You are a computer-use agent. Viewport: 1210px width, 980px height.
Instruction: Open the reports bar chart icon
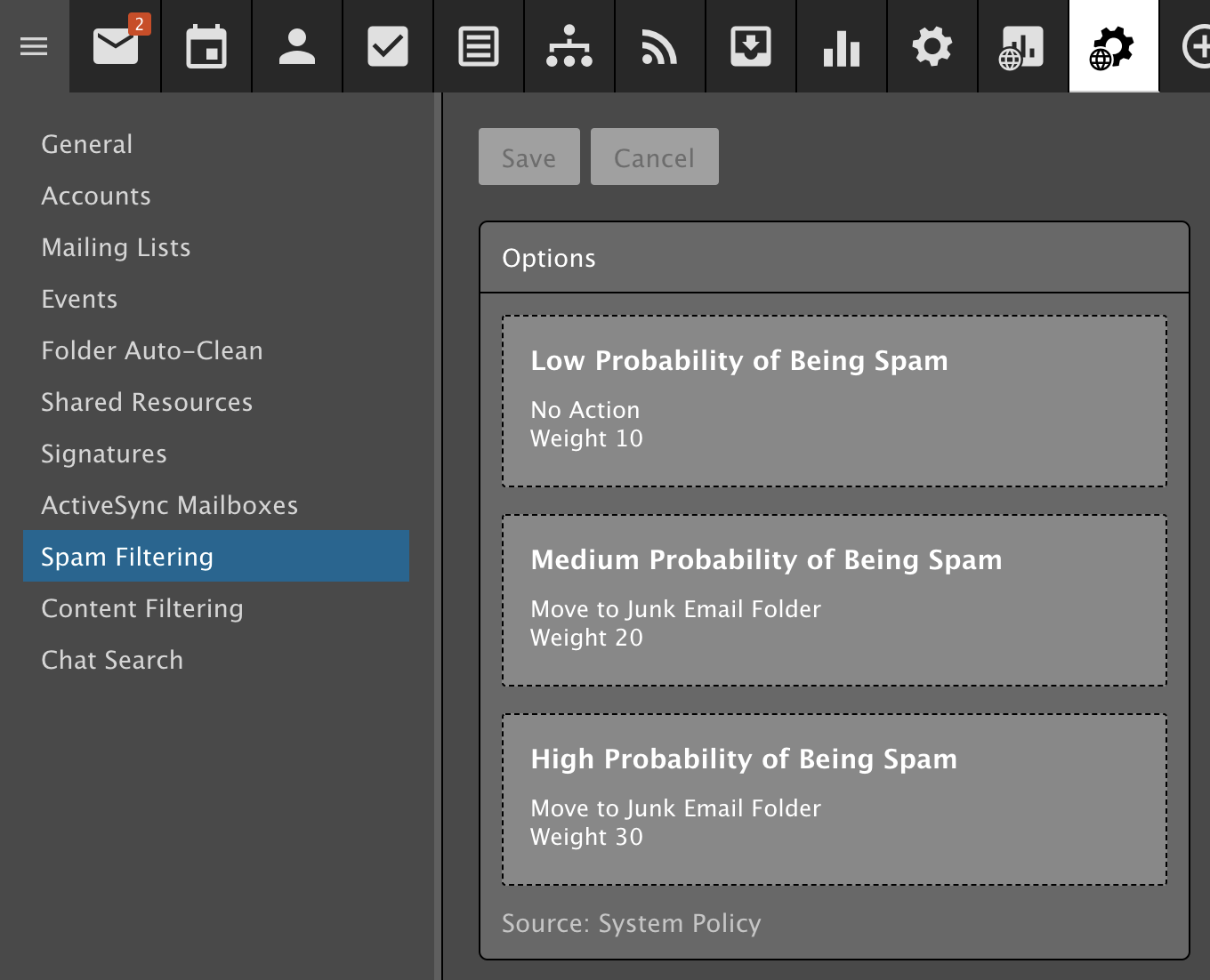pos(842,46)
